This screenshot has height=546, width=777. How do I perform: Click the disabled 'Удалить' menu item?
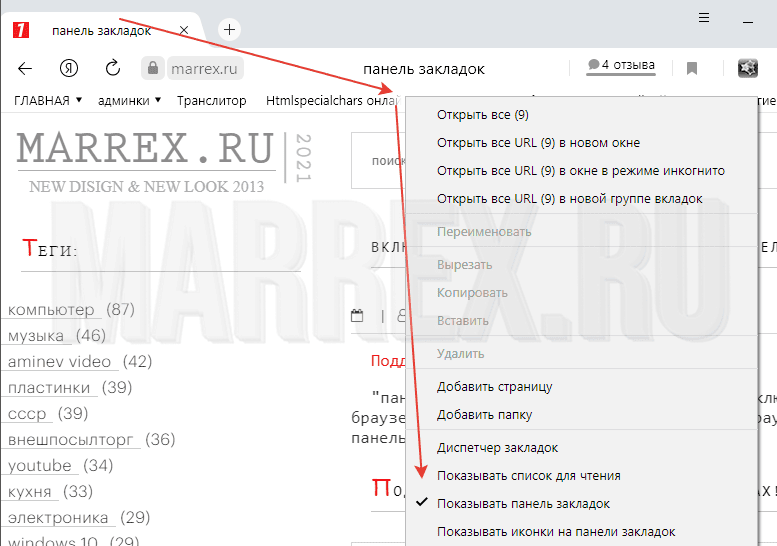[582, 354]
